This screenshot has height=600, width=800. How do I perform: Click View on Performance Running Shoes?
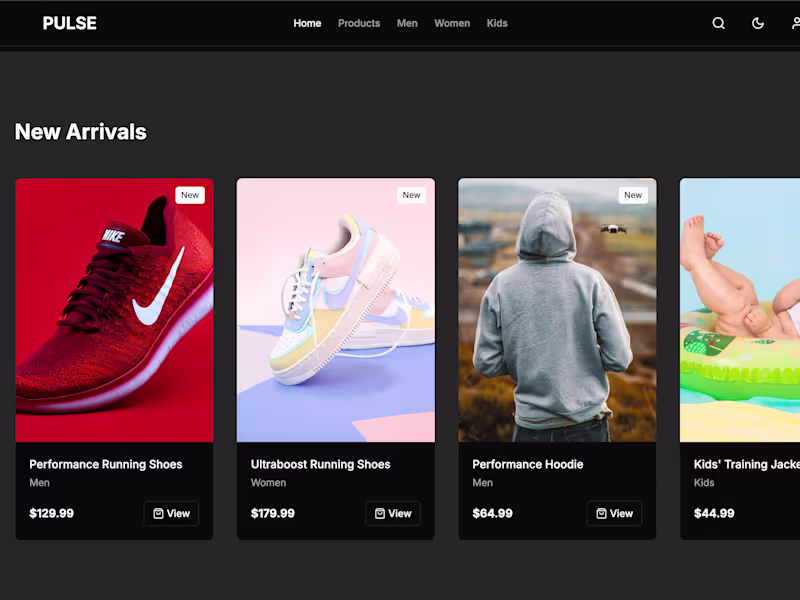(x=171, y=513)
